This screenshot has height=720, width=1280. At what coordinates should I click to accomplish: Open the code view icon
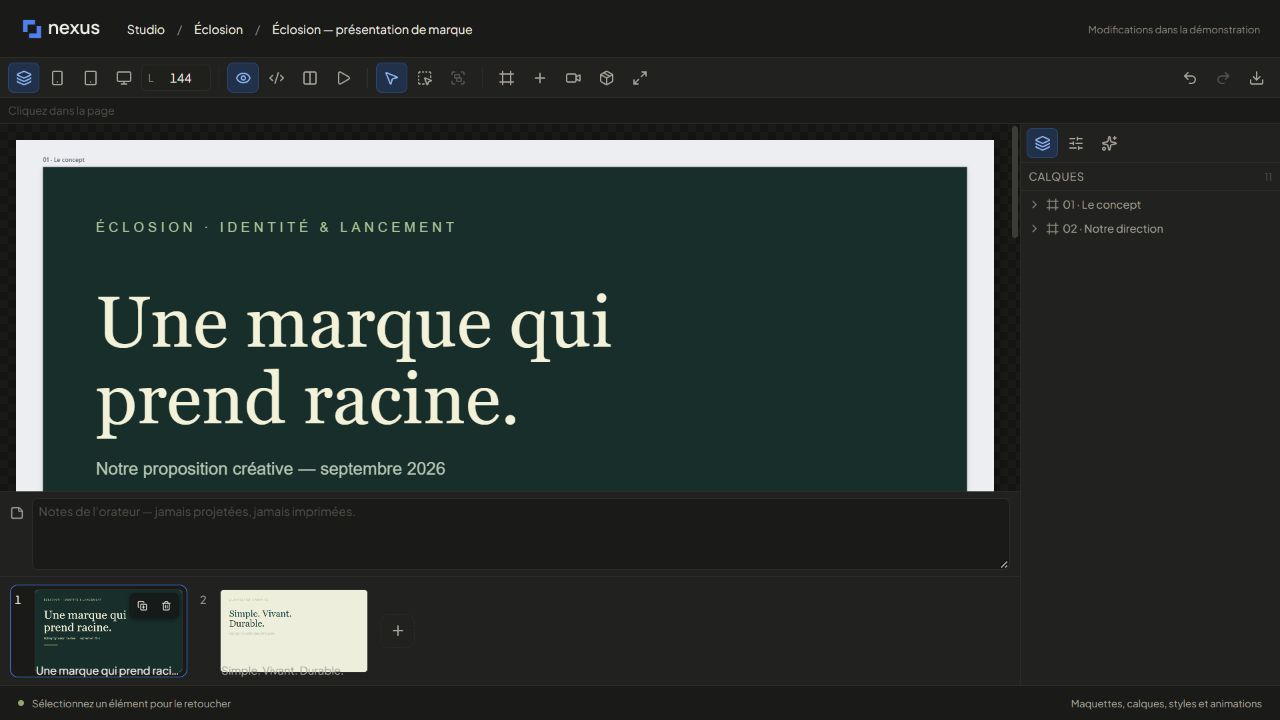(x=277, y=78)
